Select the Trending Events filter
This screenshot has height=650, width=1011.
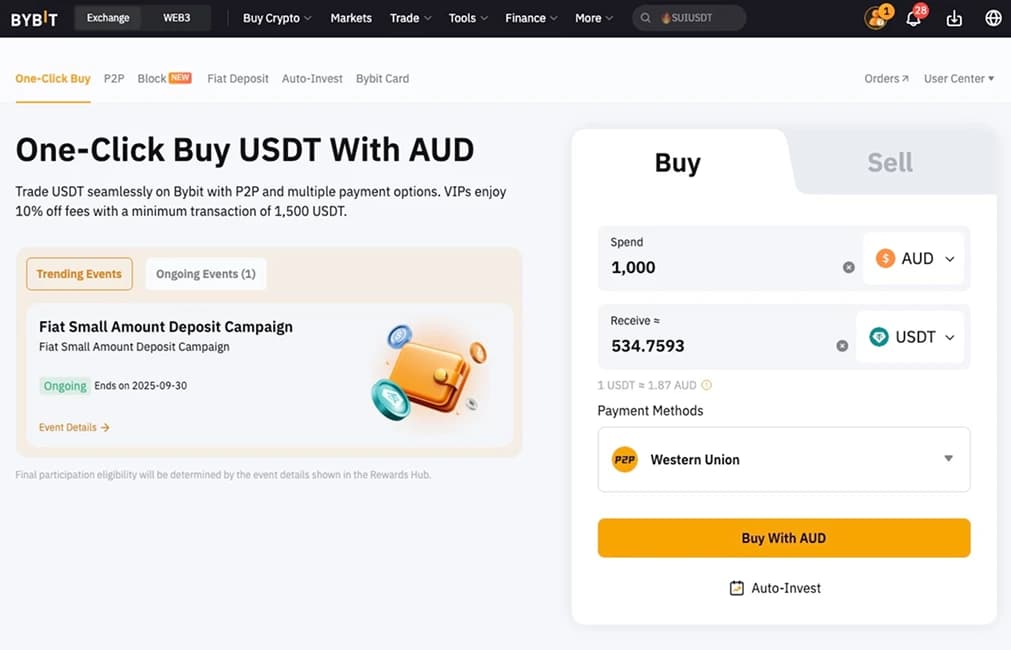tap(79, 273)
